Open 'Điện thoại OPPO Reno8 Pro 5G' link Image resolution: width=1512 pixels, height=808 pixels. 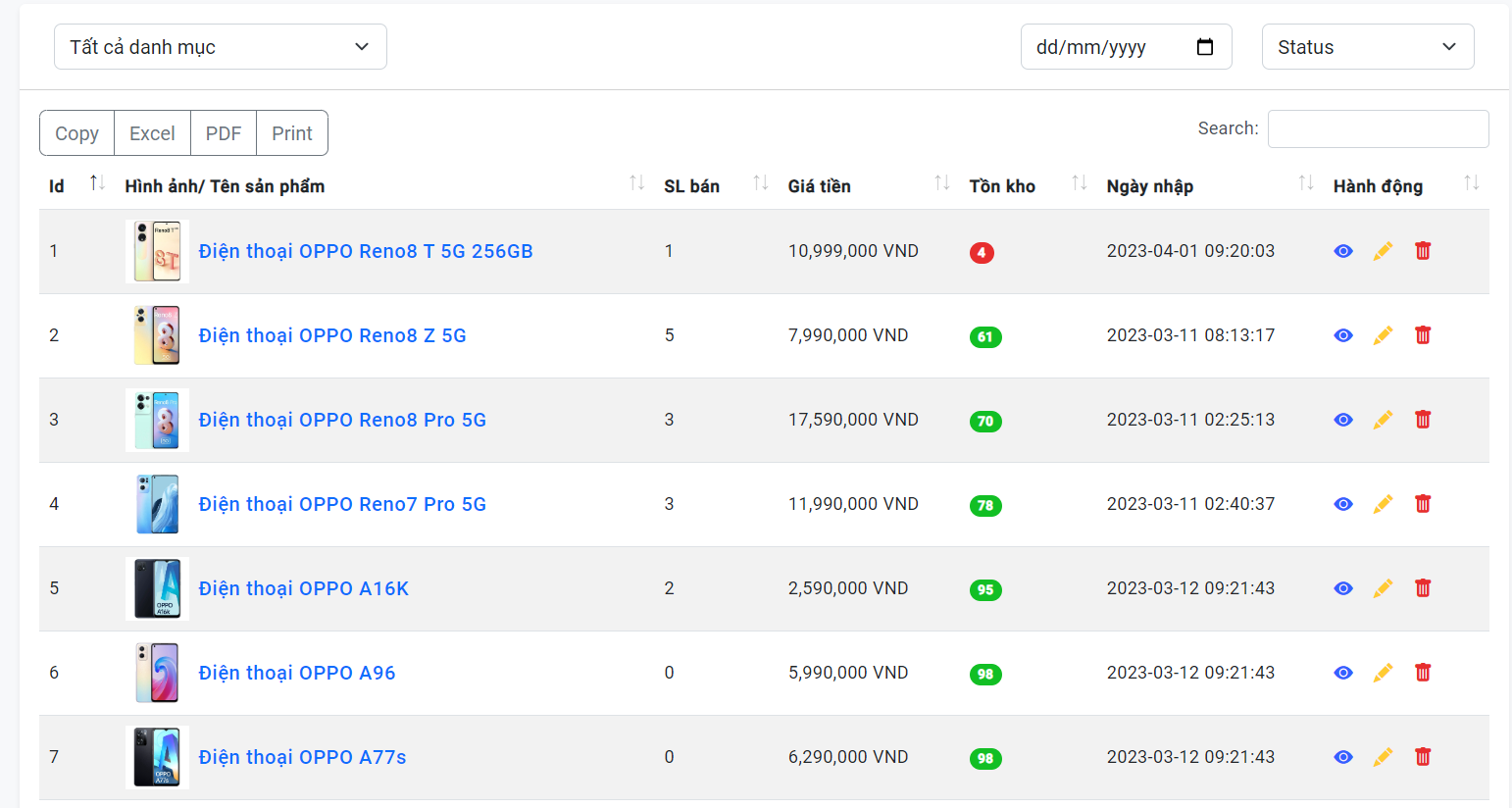pyautogui.click(x=342, y=420)
